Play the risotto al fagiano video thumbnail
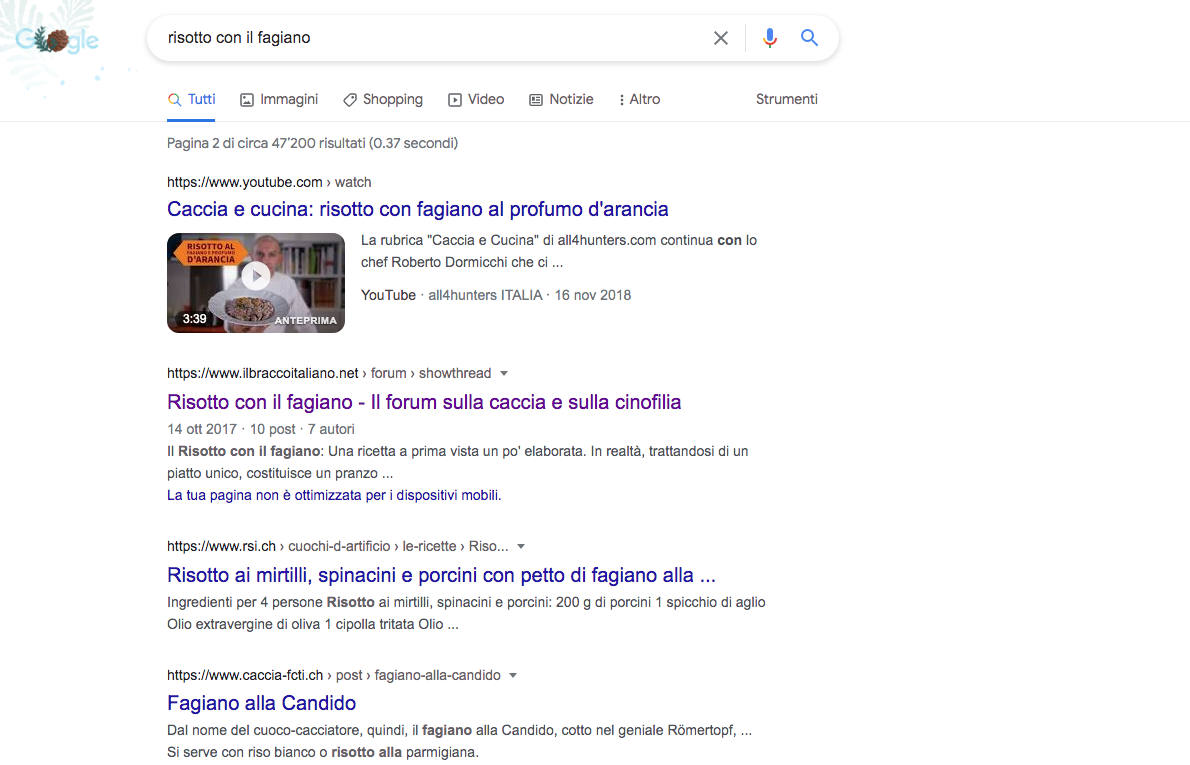Viewport: 1190px width, 765px height. point(256,282)
